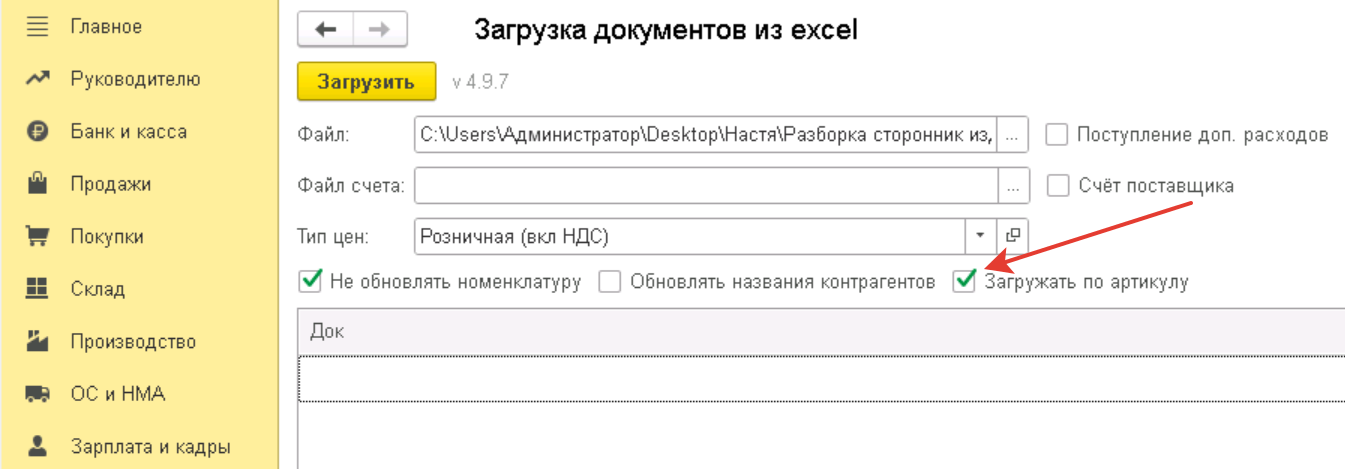
Task: Click the factory icon for Производство
Action: click(37, 342)
